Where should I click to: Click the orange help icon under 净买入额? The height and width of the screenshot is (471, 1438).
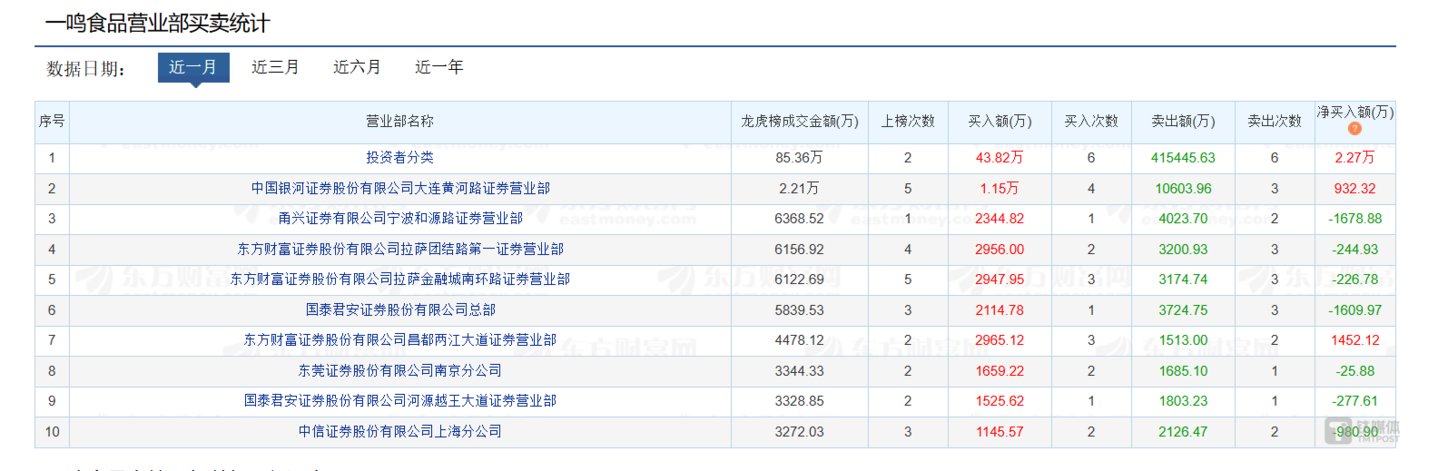point(1354,129)
